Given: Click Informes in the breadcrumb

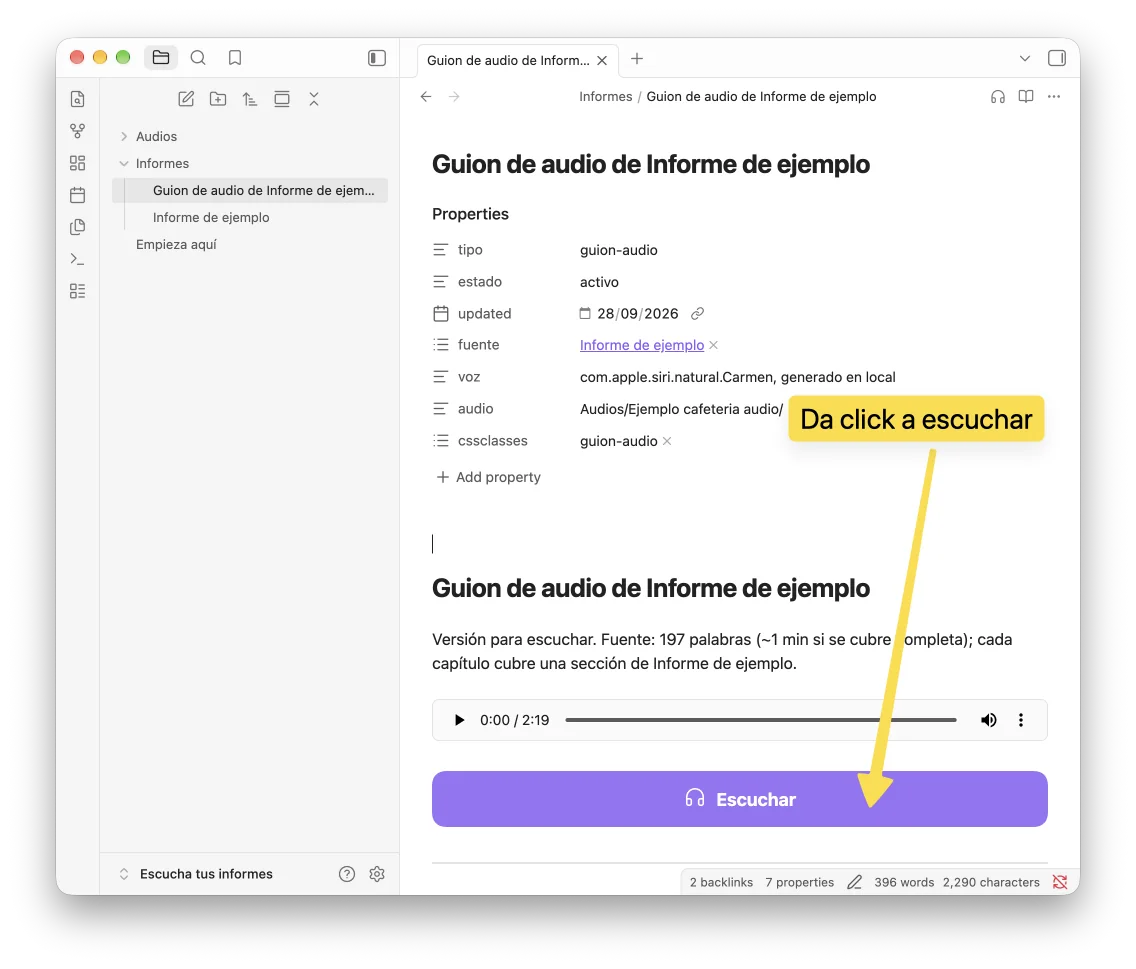Looking at the screenshot, I should (606, 96).
